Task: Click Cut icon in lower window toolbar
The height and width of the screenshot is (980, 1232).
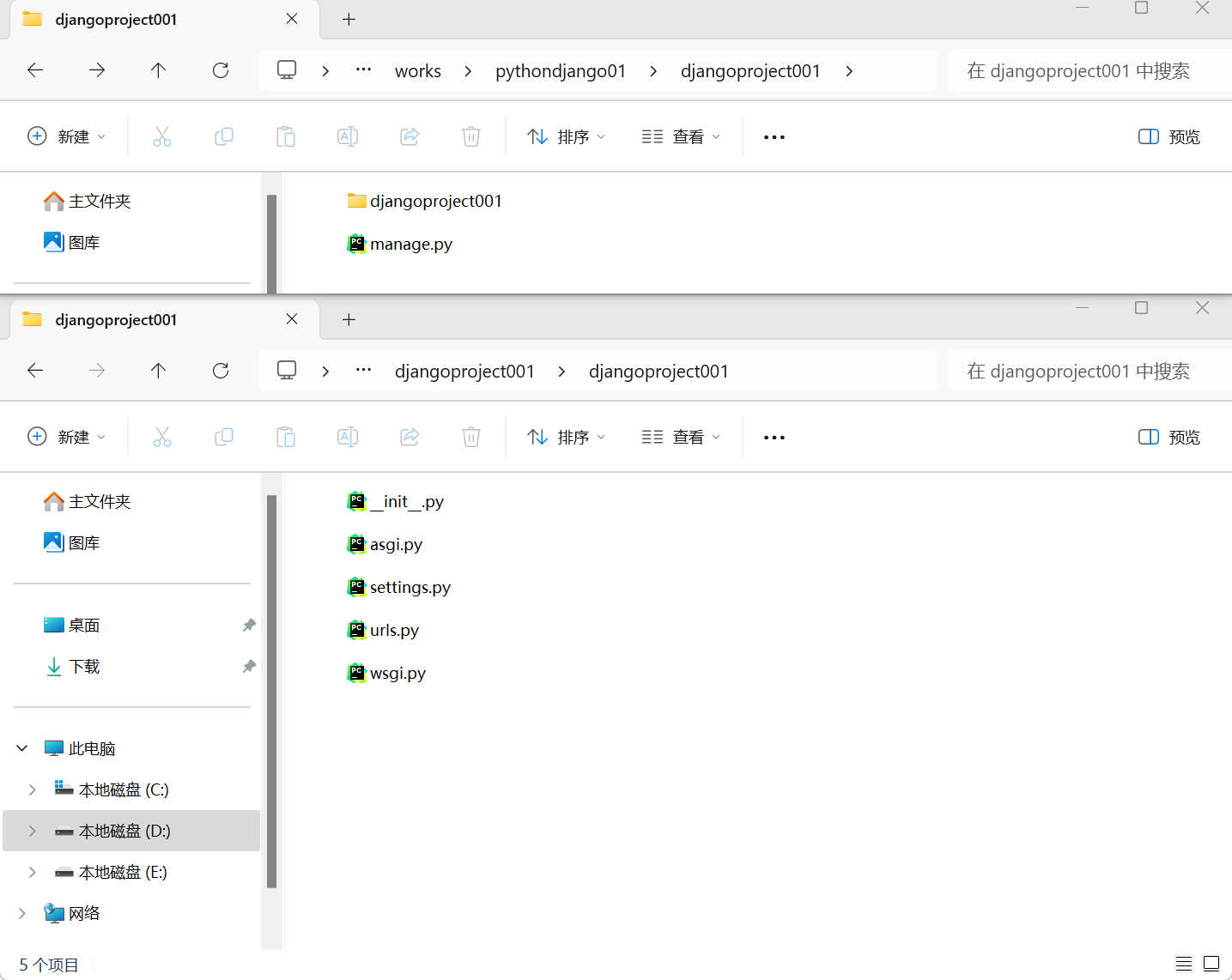Action: 162,437
